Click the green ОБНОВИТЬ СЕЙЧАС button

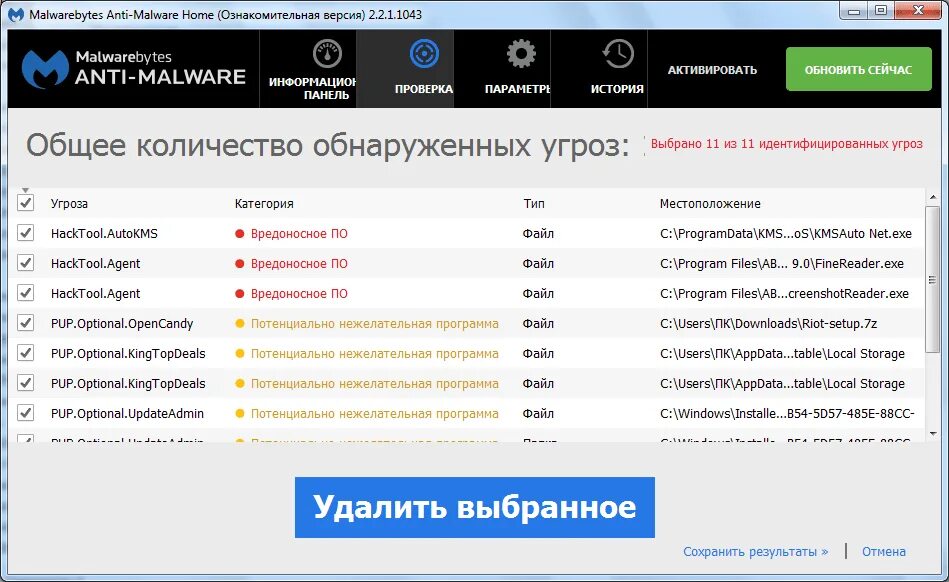pyautogui.click(x=858, y=70)
